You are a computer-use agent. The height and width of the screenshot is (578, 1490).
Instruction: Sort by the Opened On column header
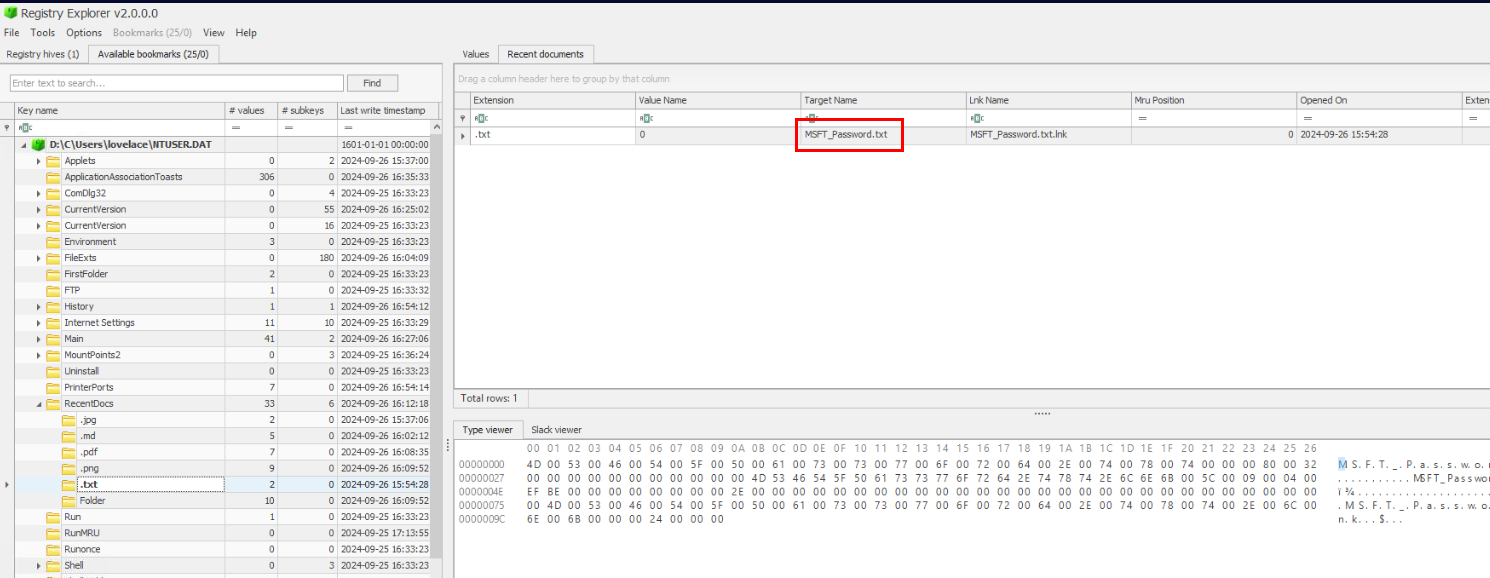1377,101
